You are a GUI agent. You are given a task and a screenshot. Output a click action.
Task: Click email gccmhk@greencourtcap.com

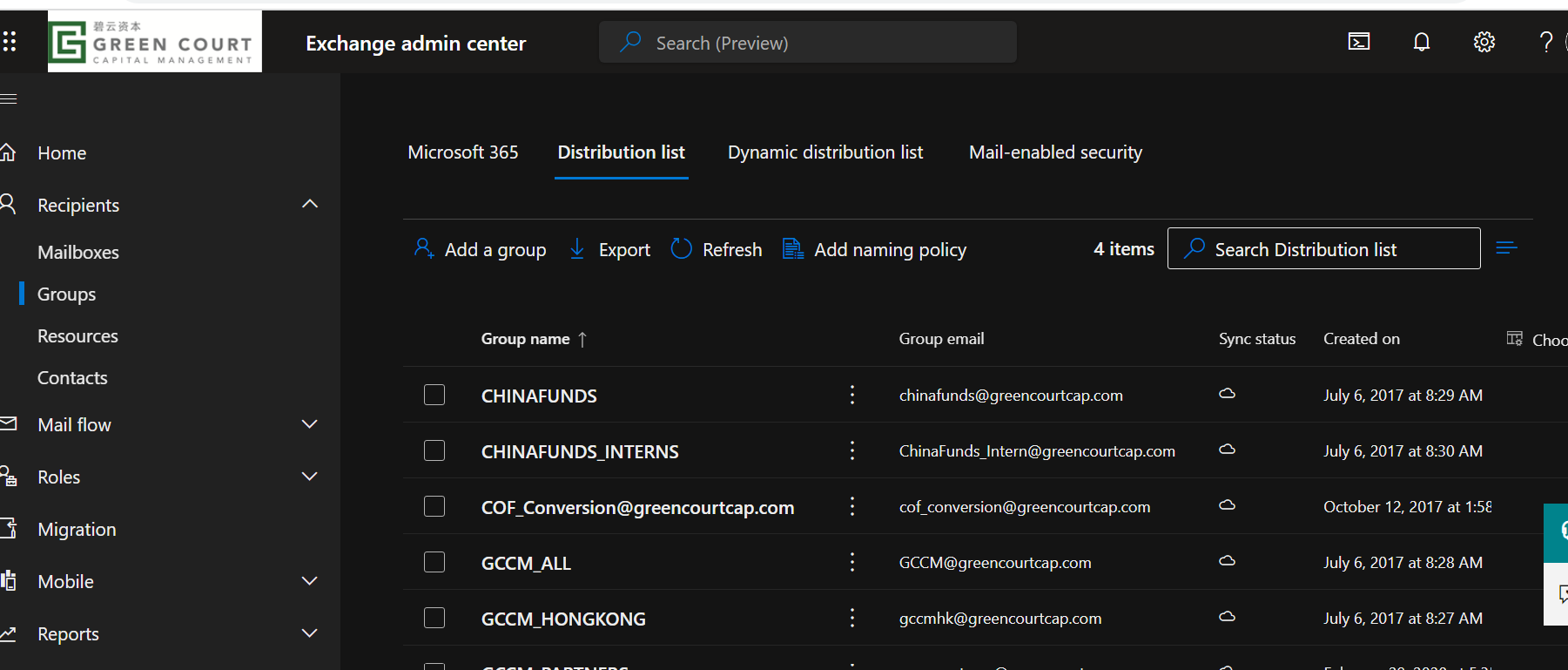coord(1000,619)
